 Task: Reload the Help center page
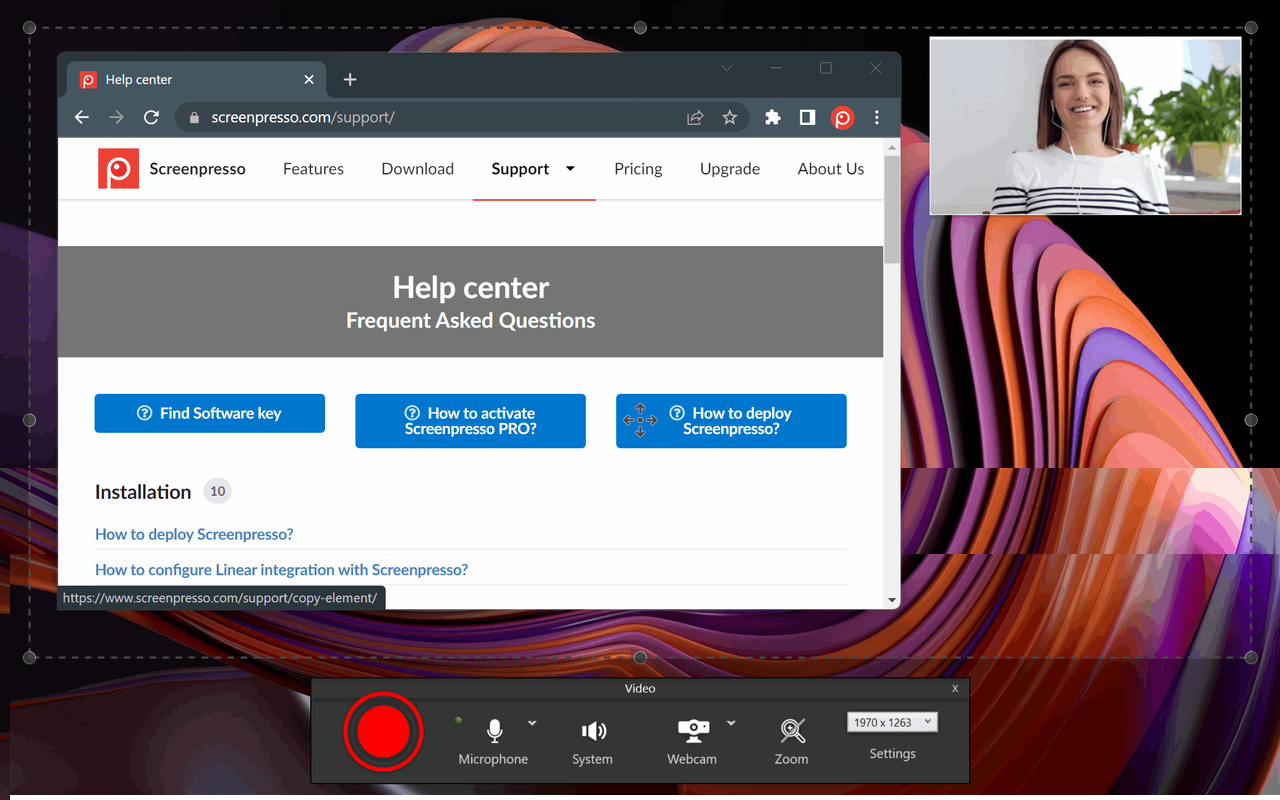pyautogui.click(x=151, y=117)
